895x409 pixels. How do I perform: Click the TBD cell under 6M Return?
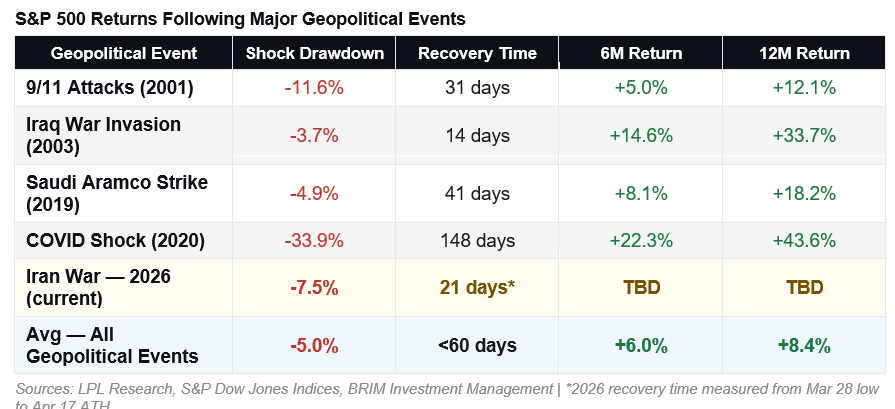(640, 287)
